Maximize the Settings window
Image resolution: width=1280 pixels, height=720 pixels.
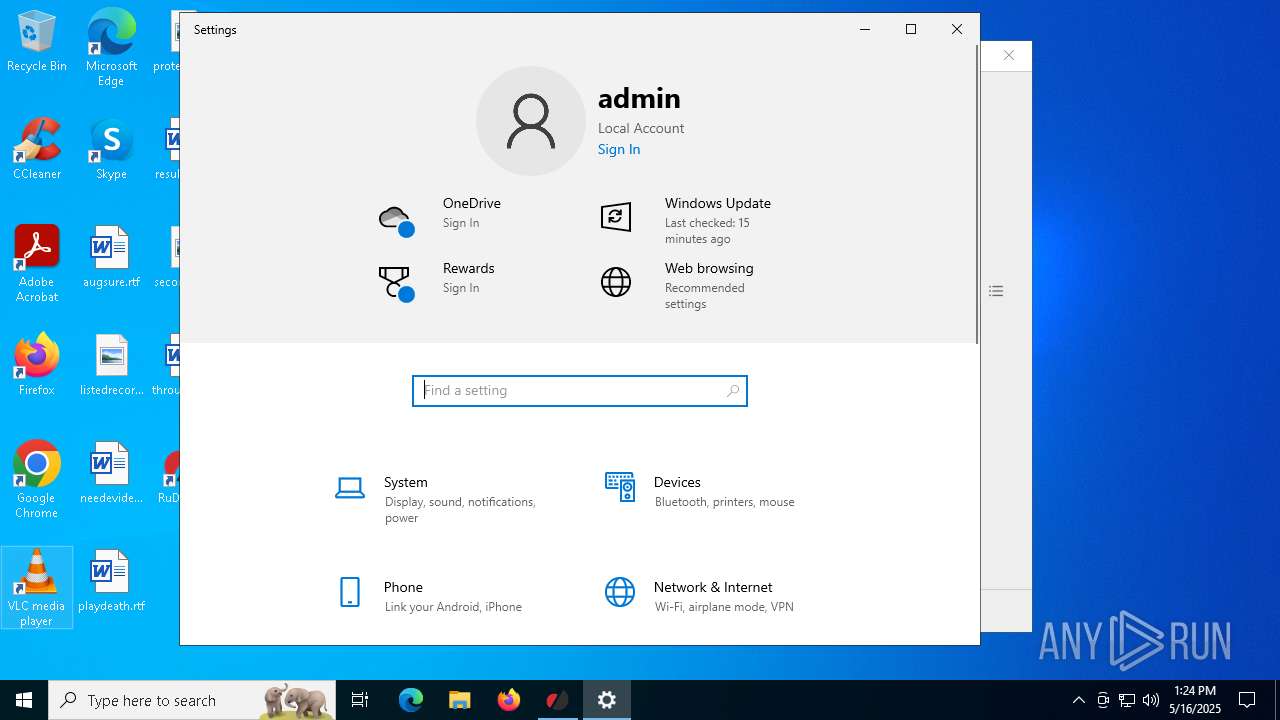[911, 30]
